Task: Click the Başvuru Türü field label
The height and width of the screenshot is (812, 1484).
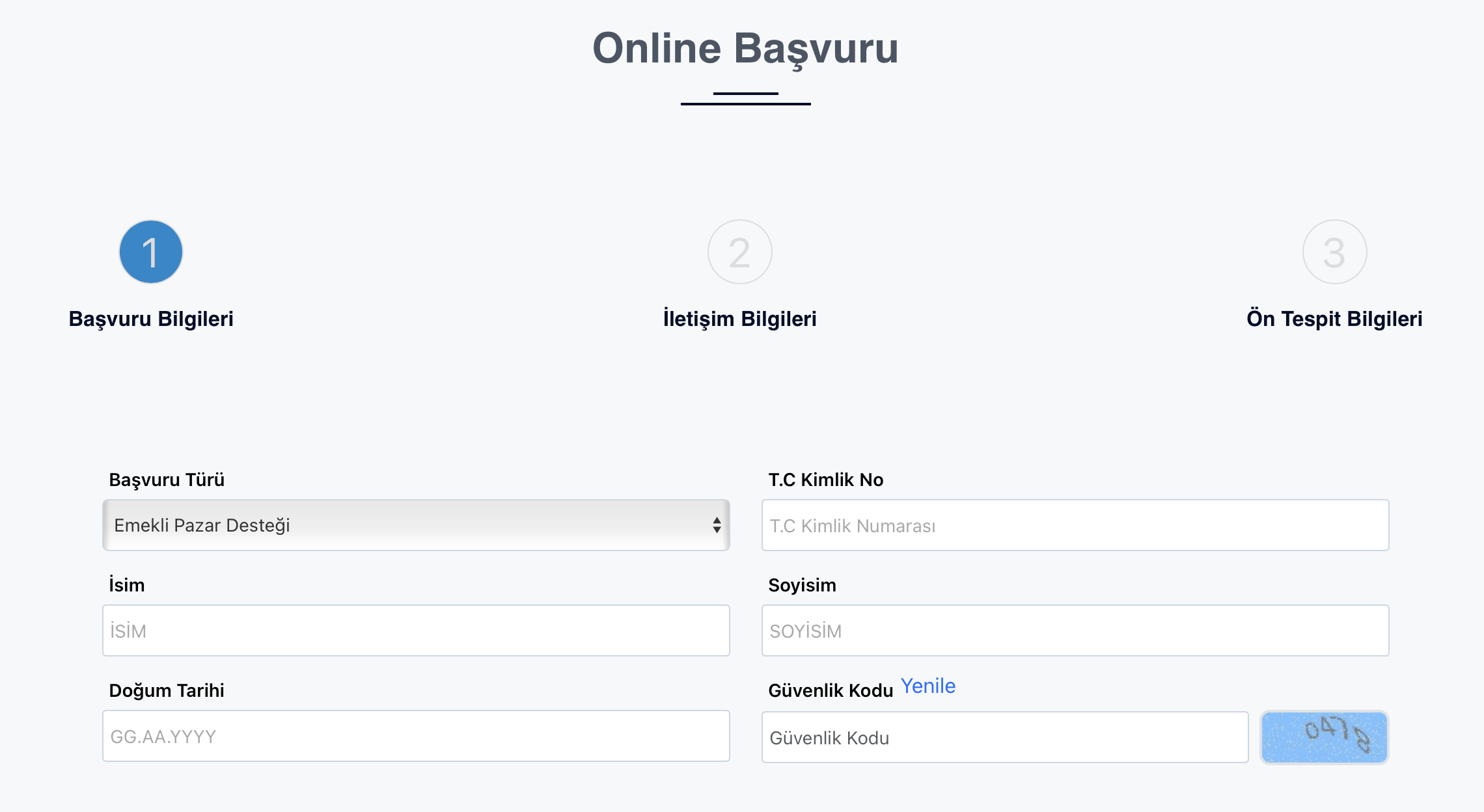Action: tap(167, 480)
